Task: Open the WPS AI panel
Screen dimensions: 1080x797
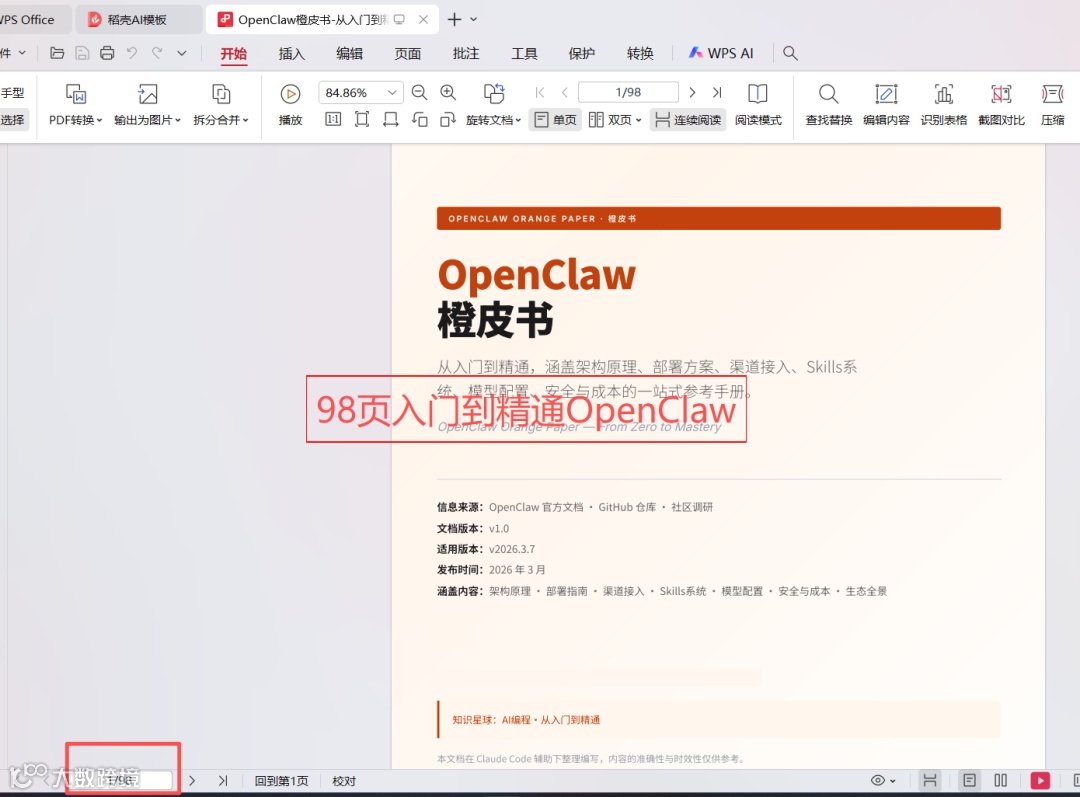Action: click(721, 53)
